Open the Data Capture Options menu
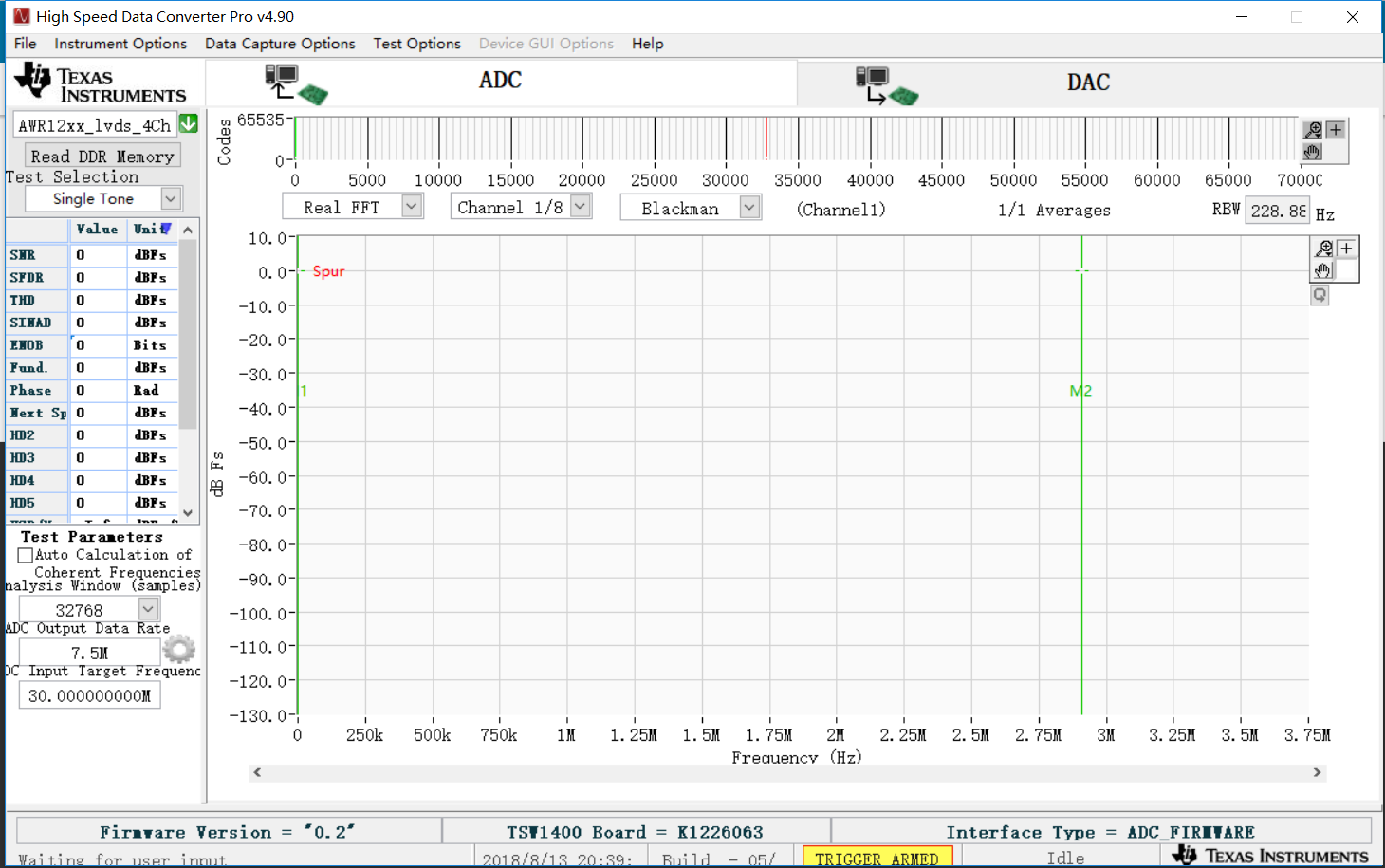The image size is (1385, 868). (280, 44)
